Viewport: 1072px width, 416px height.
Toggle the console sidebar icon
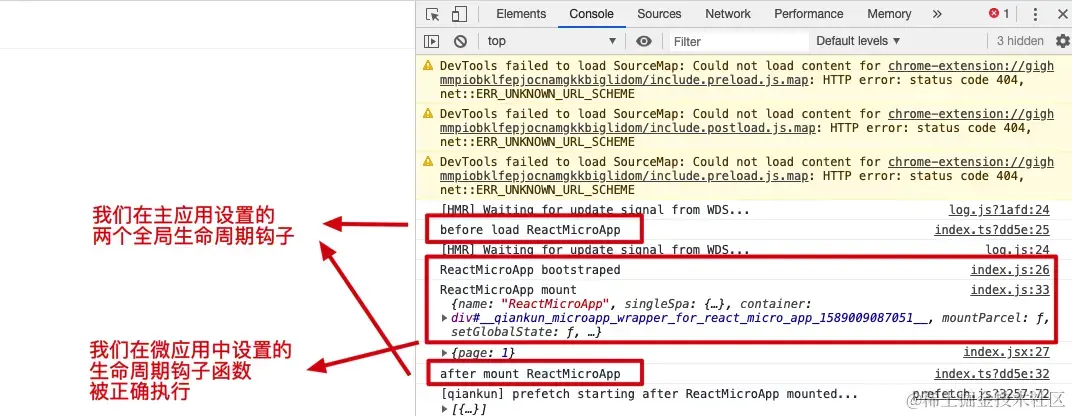click(x=431, y=41)
